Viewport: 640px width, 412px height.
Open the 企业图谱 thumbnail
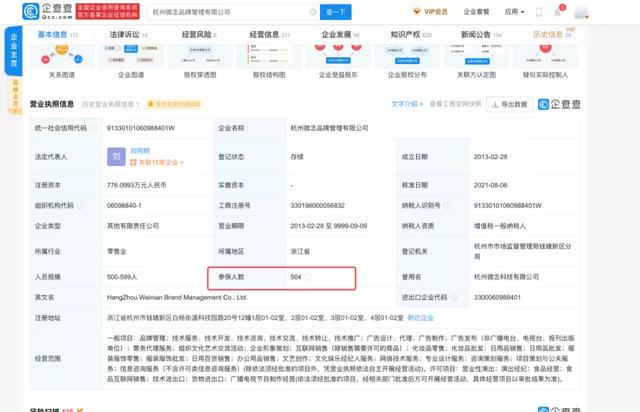click(x=131, y=61)
